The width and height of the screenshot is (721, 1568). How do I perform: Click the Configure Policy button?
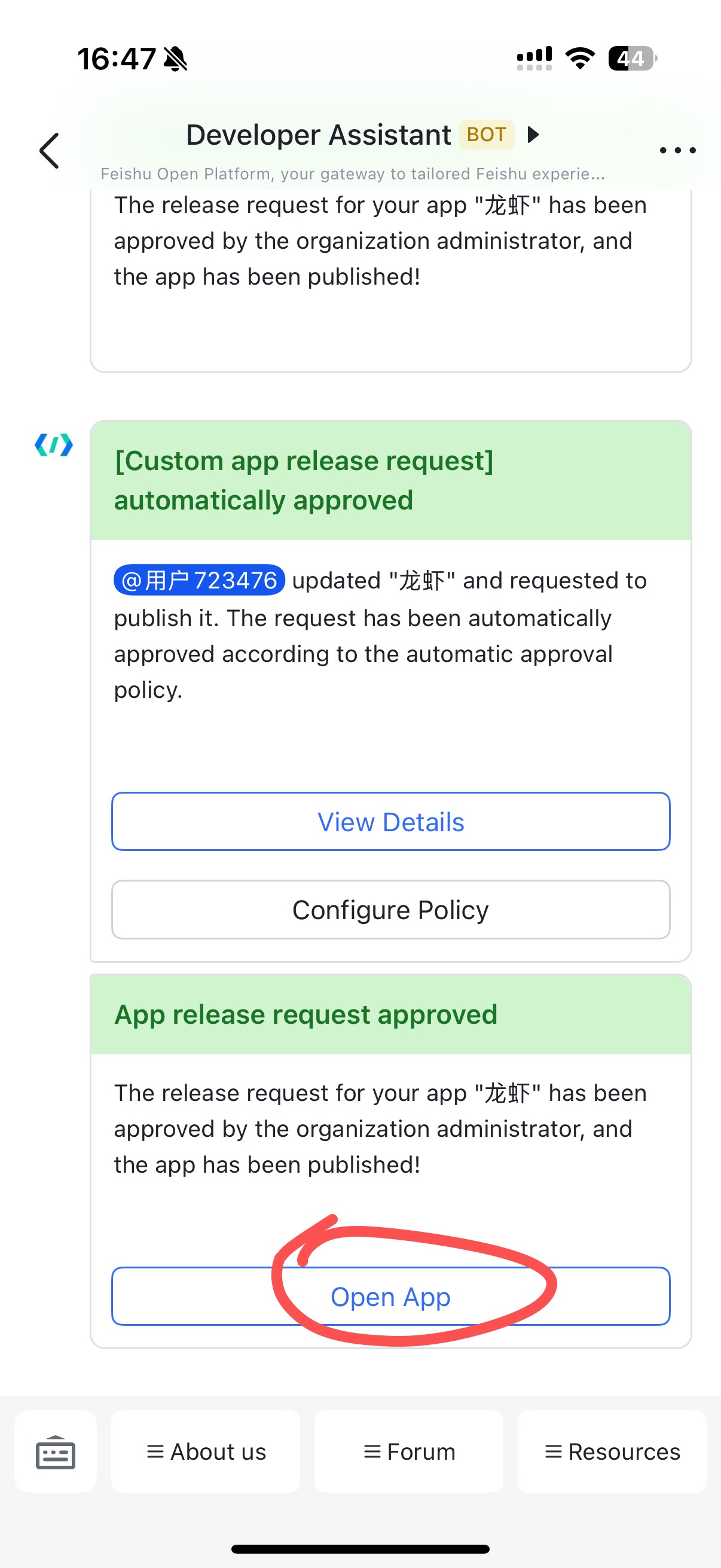[390, 910]
